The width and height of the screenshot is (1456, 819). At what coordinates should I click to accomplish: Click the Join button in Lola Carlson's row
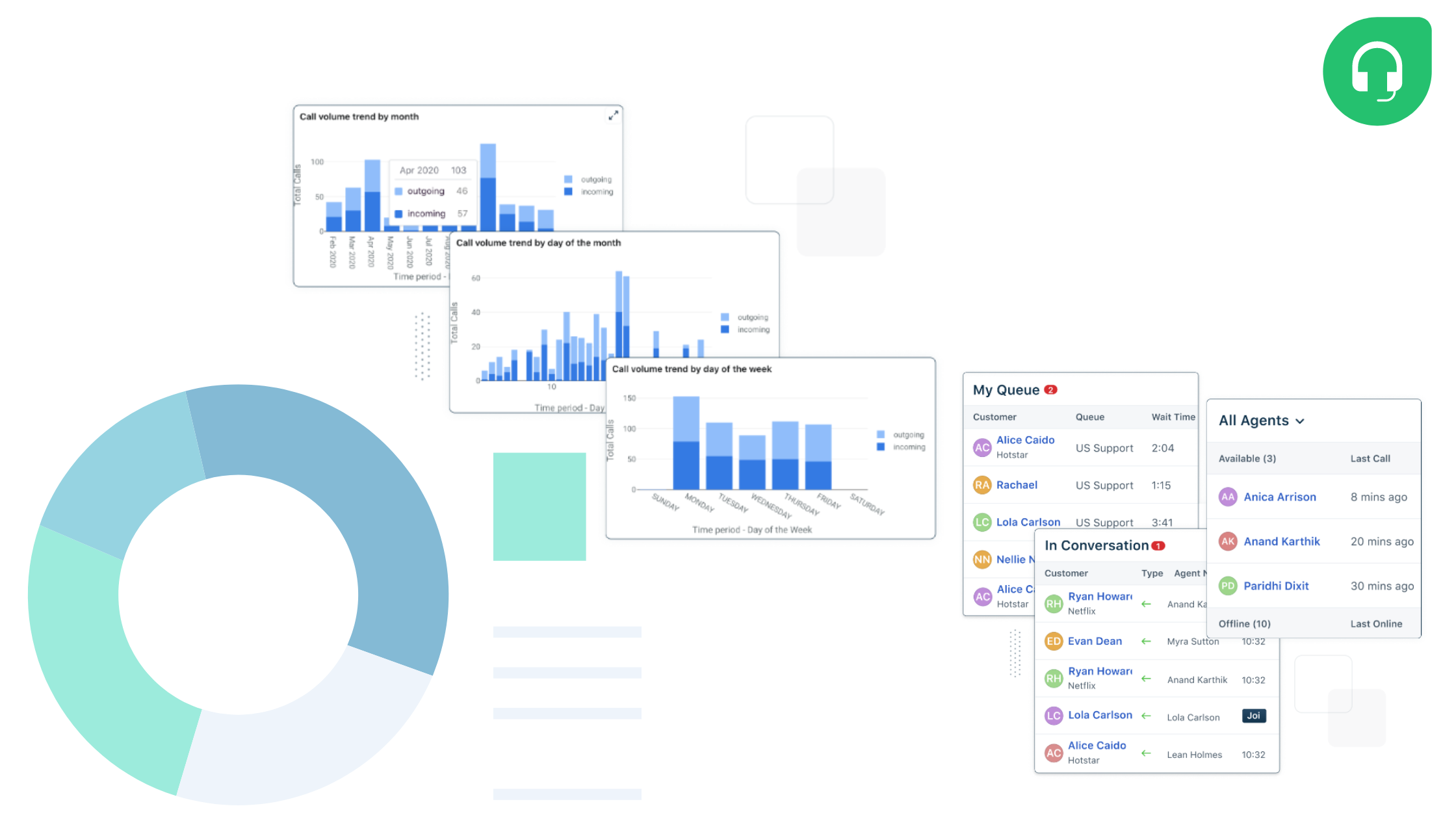tap(1254, 716)
